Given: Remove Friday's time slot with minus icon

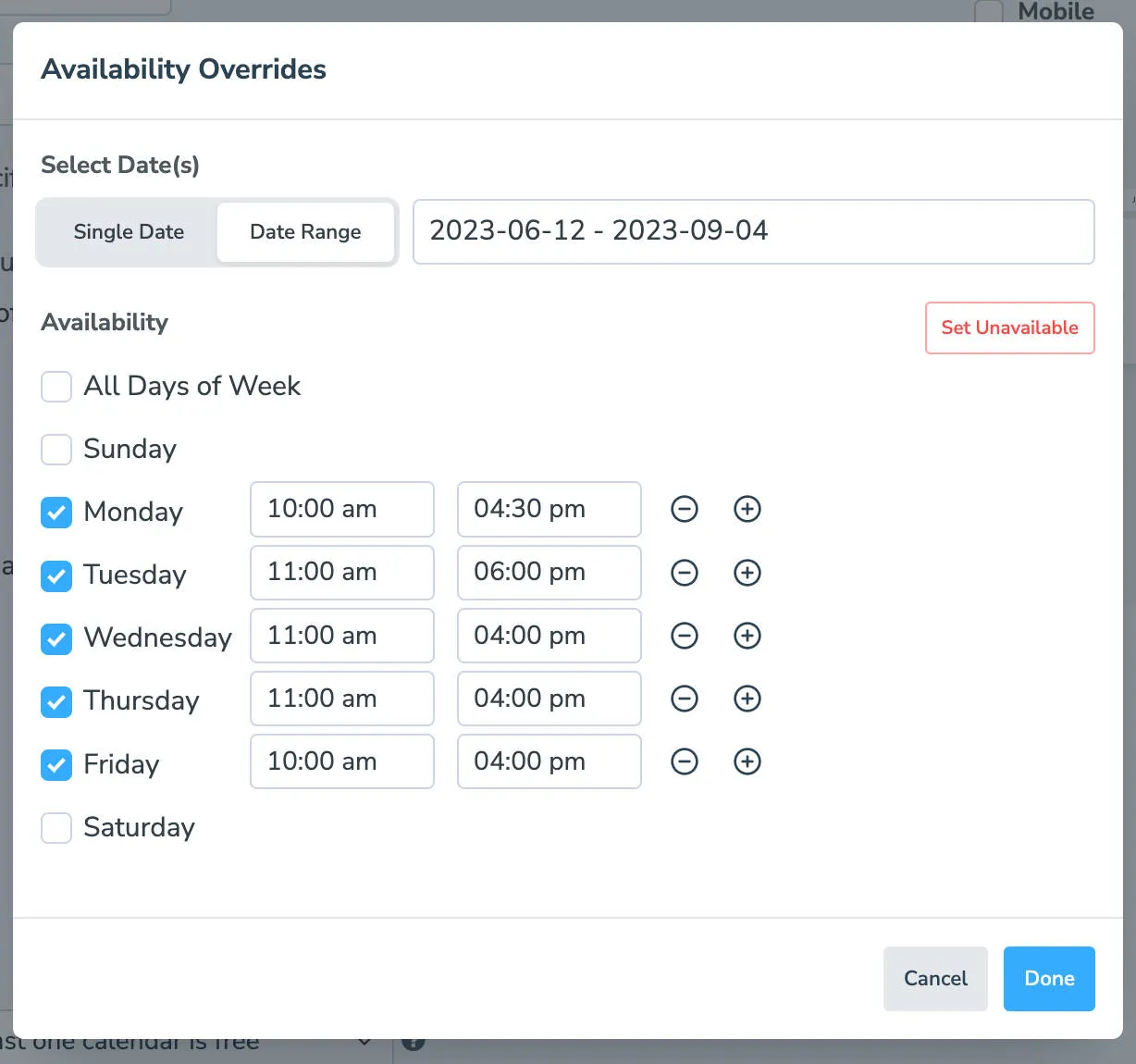Looking at the screenshot, I should (x=685, y=761).
